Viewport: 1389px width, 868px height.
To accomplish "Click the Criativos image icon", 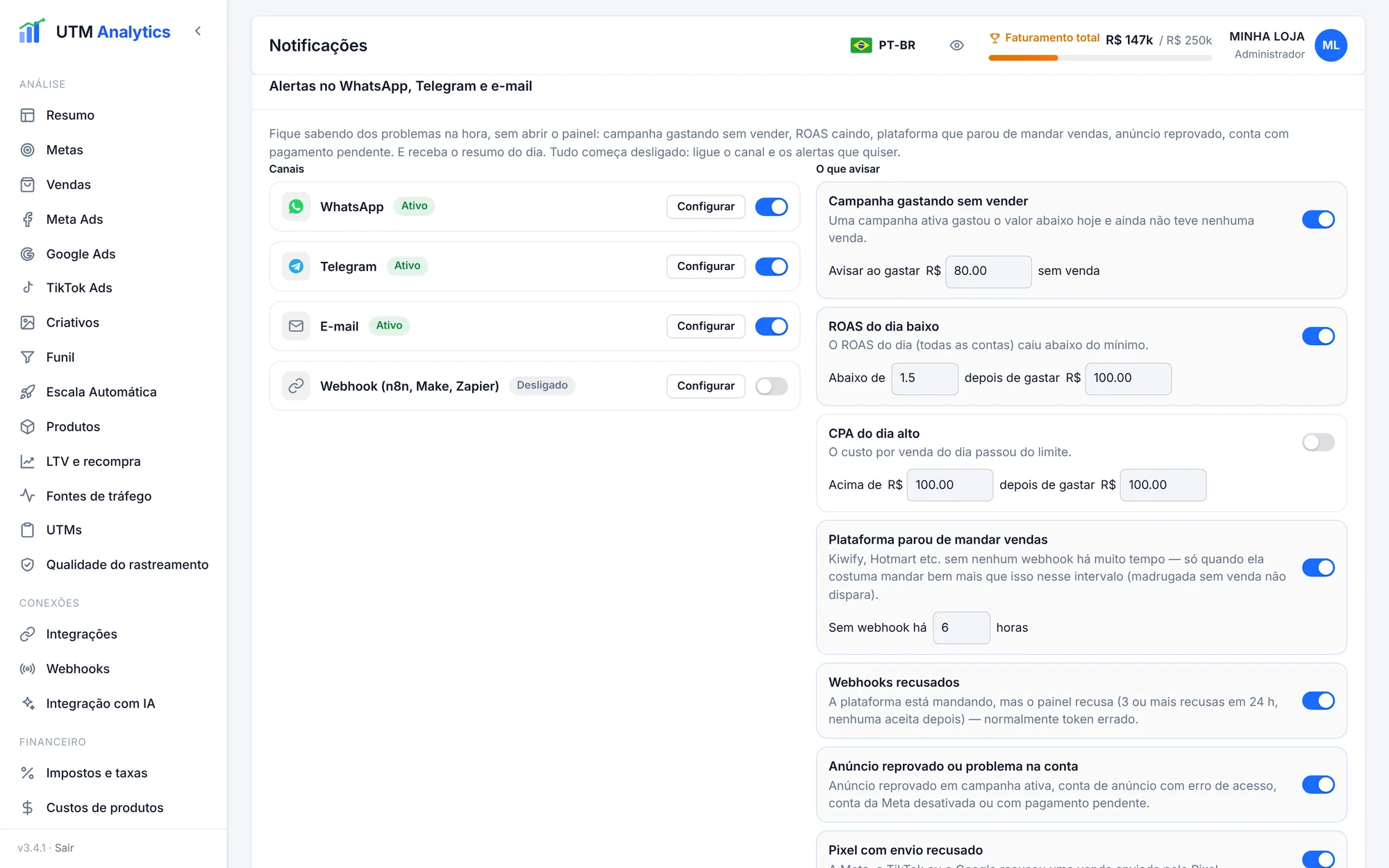I will click(x=28, y=322).
